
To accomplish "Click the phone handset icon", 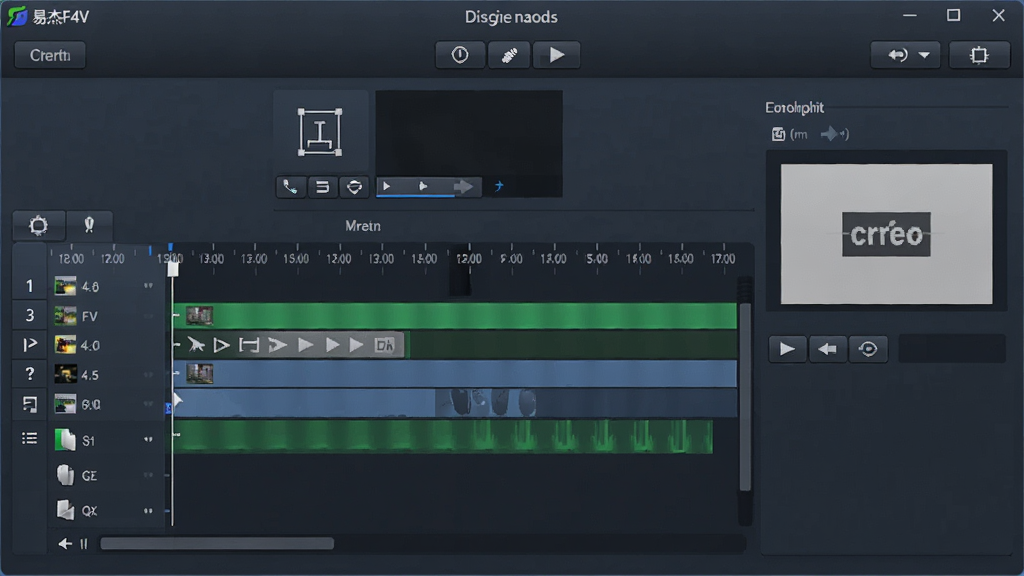I will click(x=290, y=187).
